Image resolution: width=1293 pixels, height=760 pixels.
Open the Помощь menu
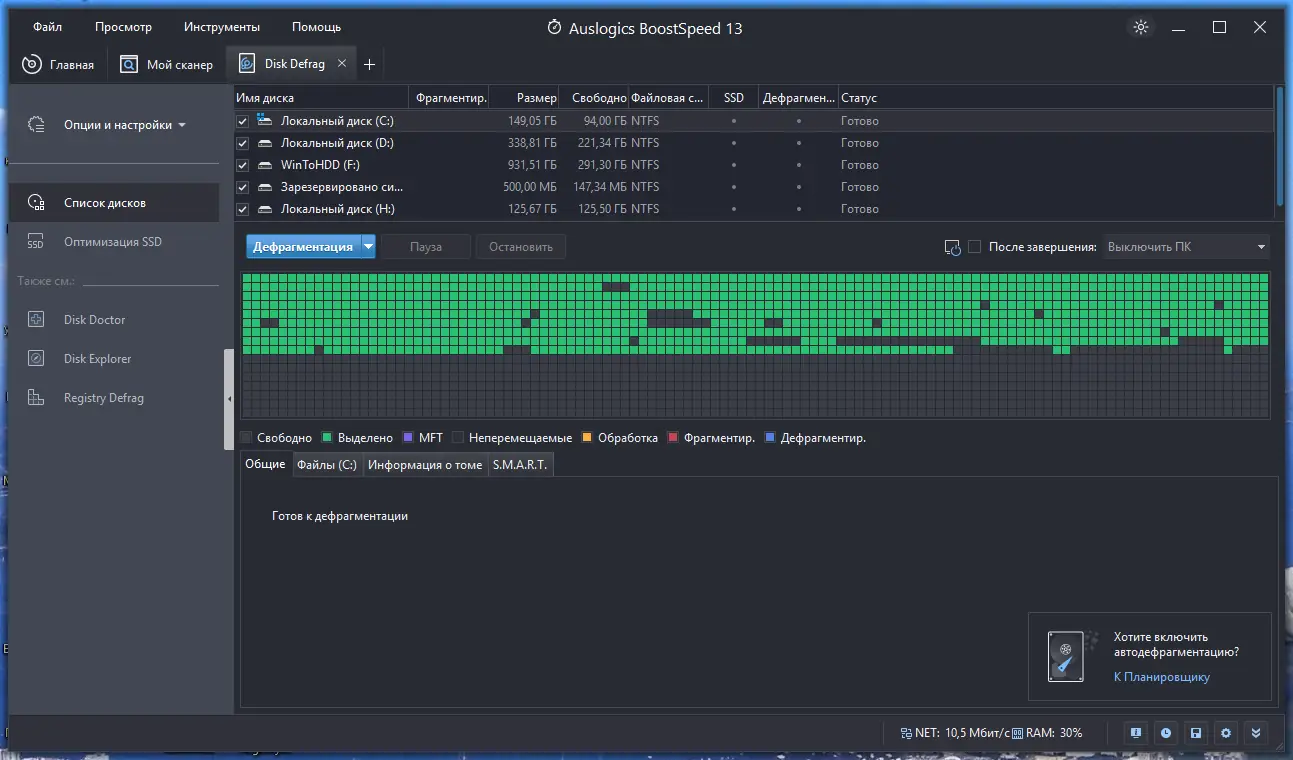(x=316, y=27)
